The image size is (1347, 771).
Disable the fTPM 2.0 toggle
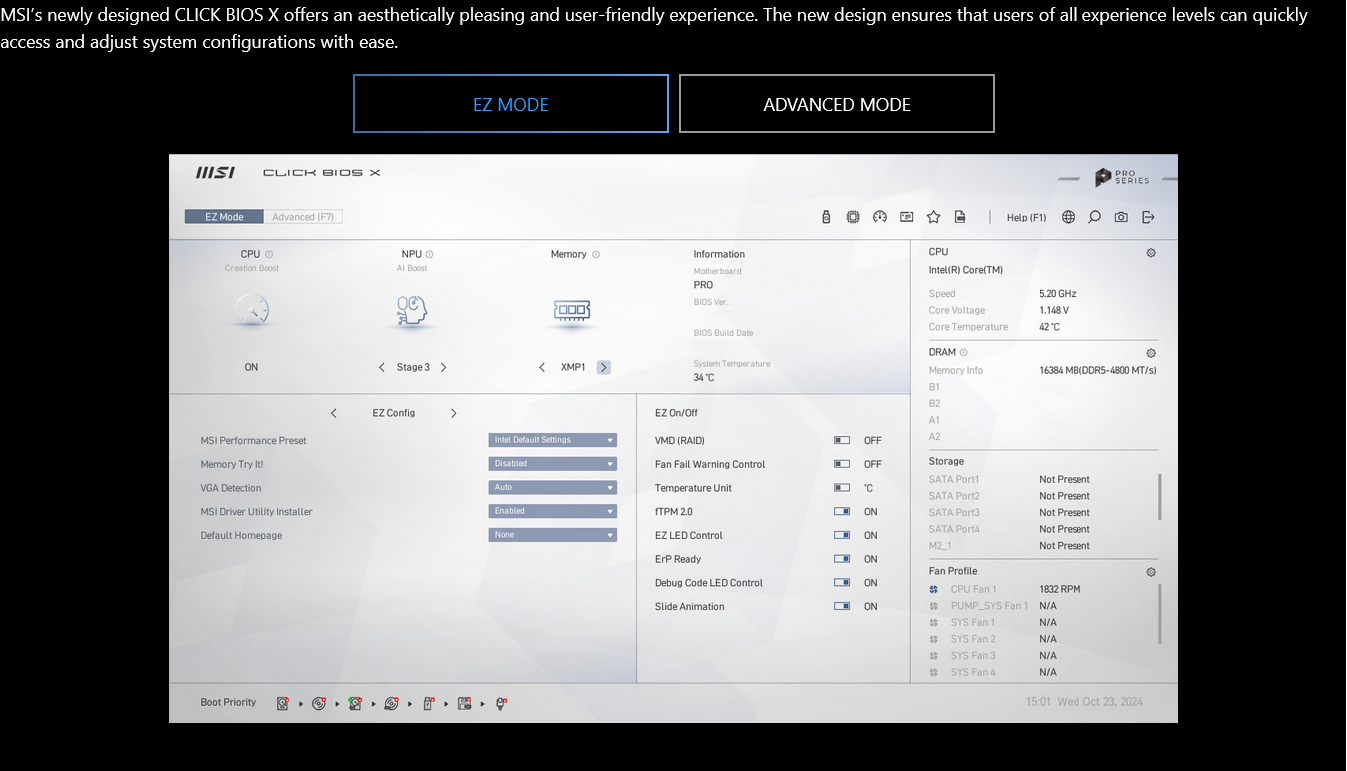[842, 511]
